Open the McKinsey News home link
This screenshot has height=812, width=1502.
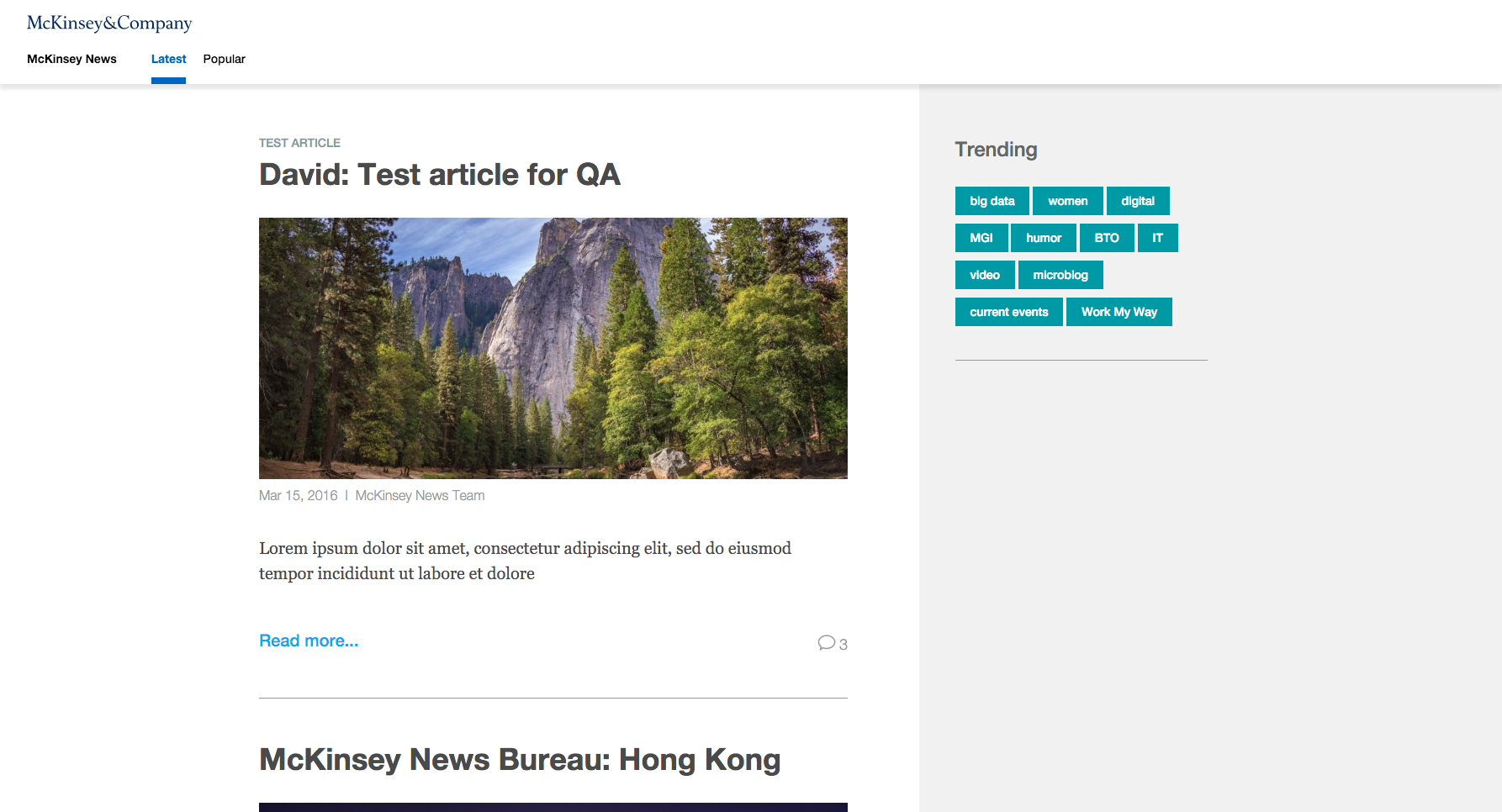(x=71, y=59)
